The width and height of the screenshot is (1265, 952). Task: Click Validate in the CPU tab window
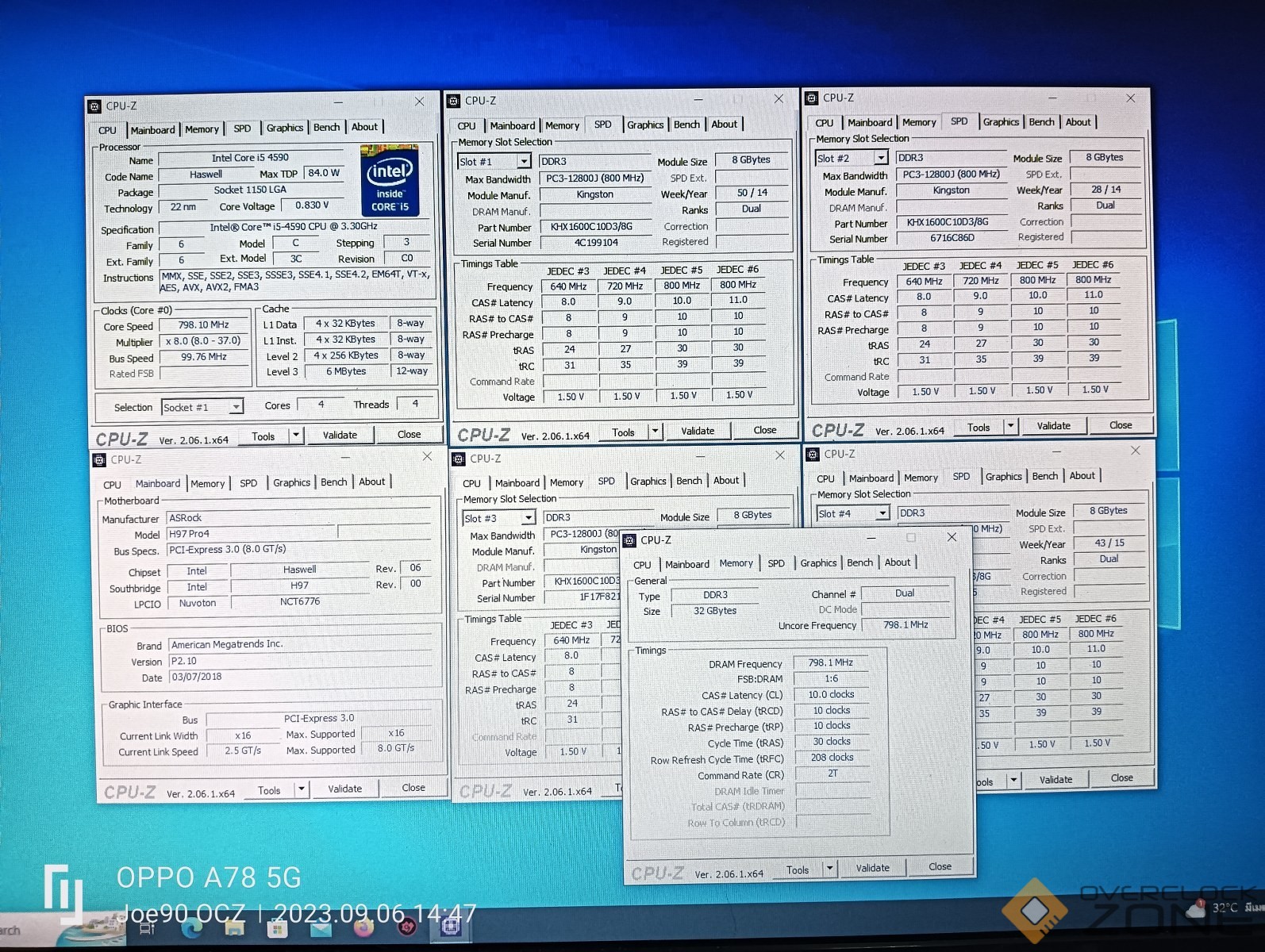pos(340,435)
